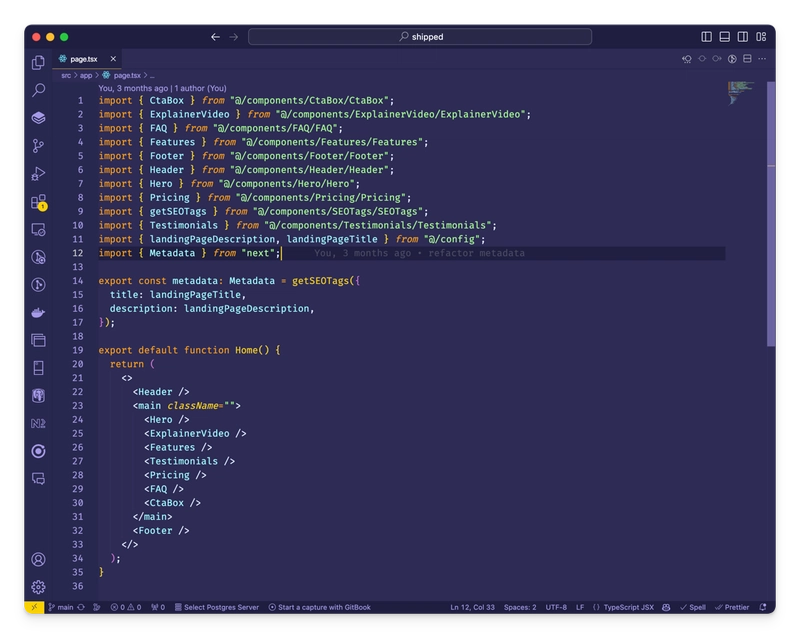This screenshot has height=638, width=800.
Task: Click line number 19 in gutter
Action: tap(78, 350)
